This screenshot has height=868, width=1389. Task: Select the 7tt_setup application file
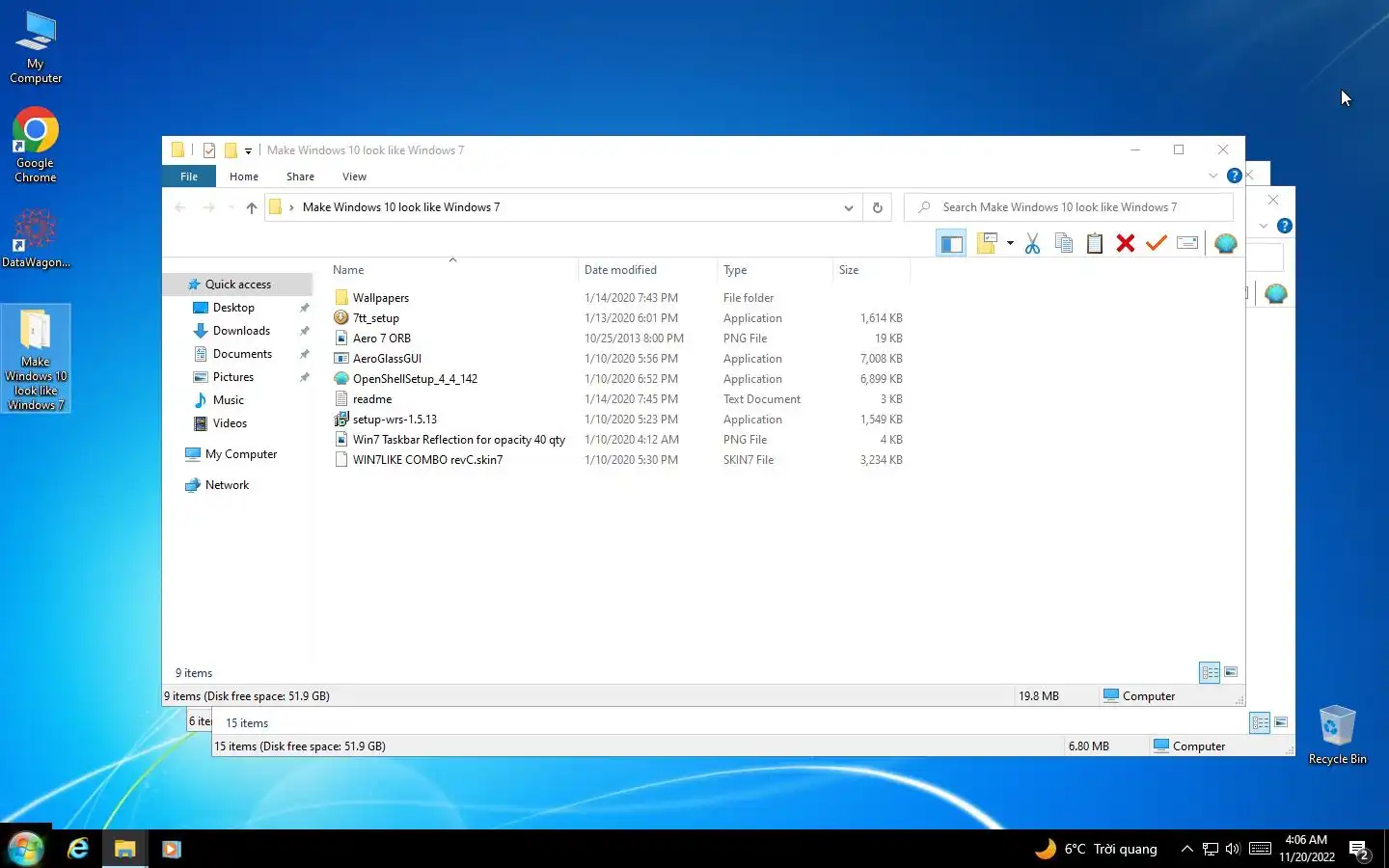pos(375,318)
